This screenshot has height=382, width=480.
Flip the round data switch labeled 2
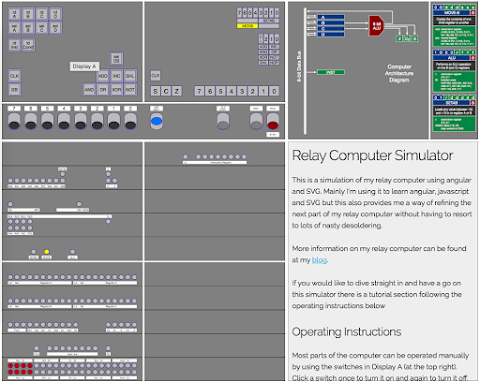(97, 121)
